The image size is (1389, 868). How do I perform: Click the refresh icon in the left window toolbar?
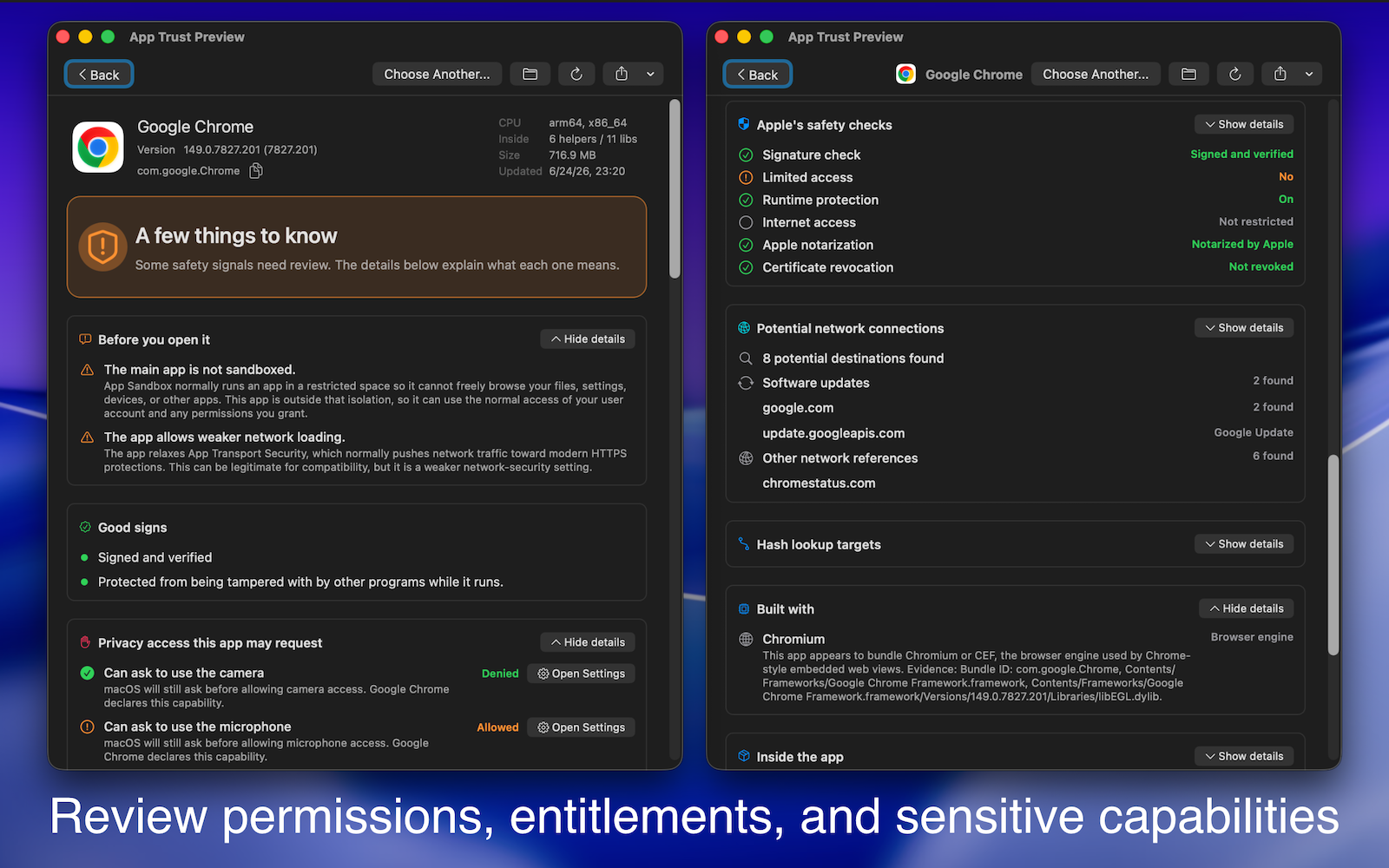(576, 75)
